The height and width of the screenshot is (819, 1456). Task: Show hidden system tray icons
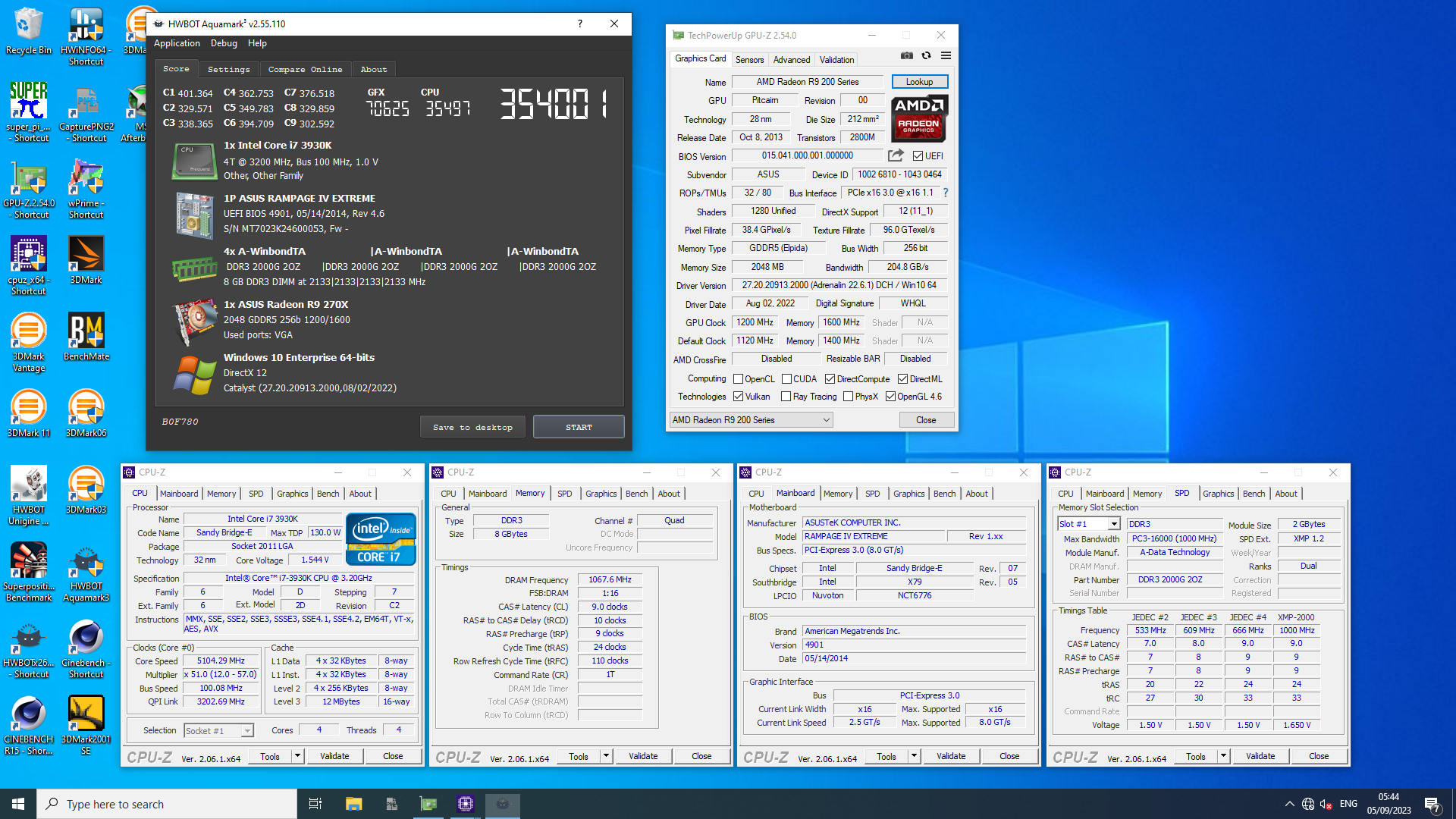coord(1289,804)
